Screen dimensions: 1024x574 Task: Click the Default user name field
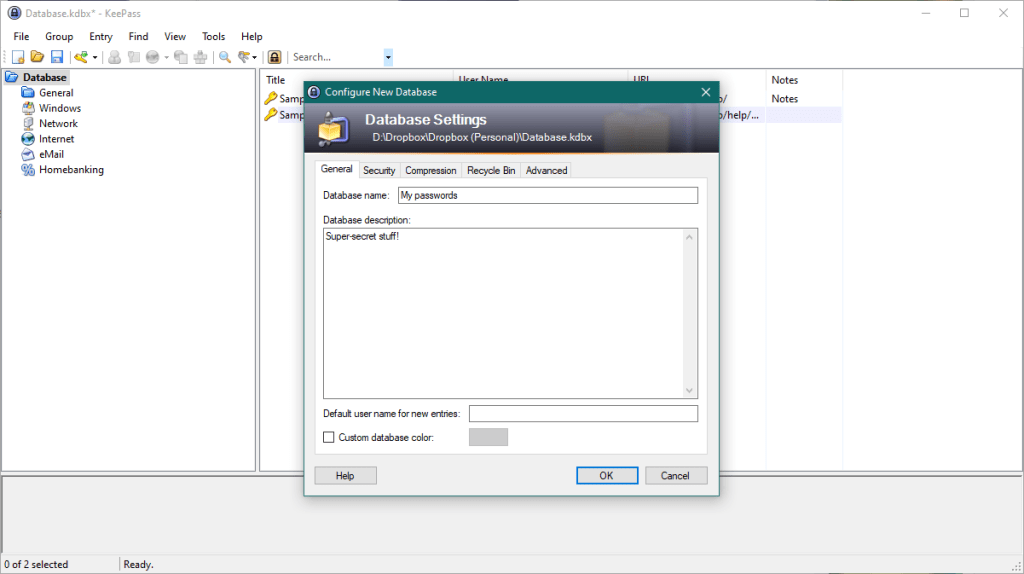pos(583,413)
